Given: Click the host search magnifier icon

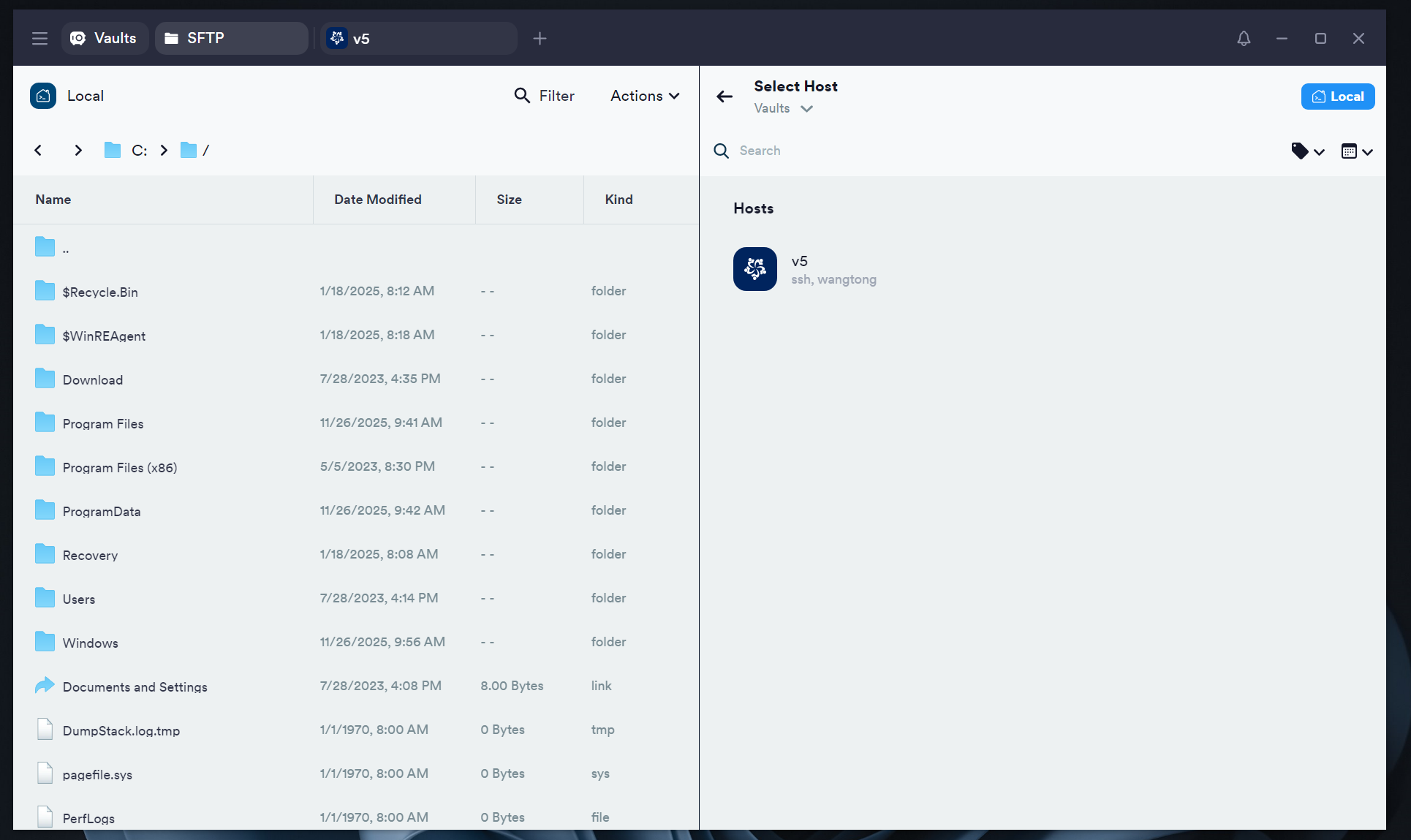Looking at the screenshot, I should 722,151.
